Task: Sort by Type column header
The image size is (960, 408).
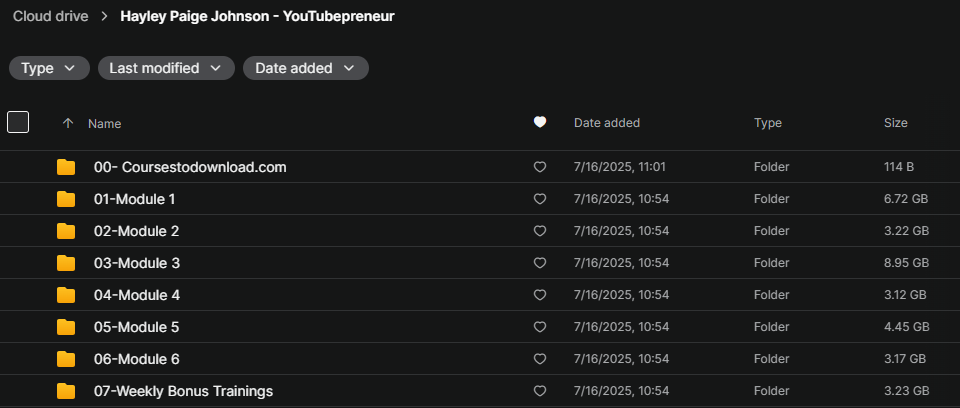Action: (768, 123)
